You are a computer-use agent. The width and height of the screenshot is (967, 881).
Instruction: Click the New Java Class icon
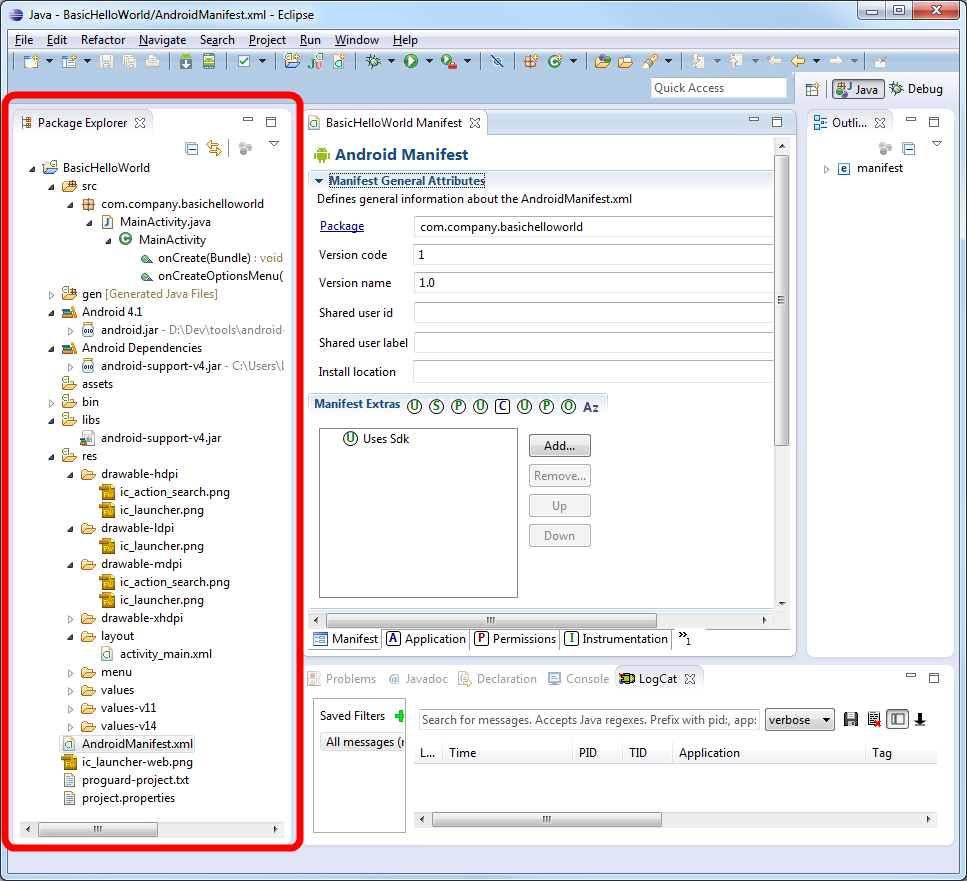pos(555,61)
